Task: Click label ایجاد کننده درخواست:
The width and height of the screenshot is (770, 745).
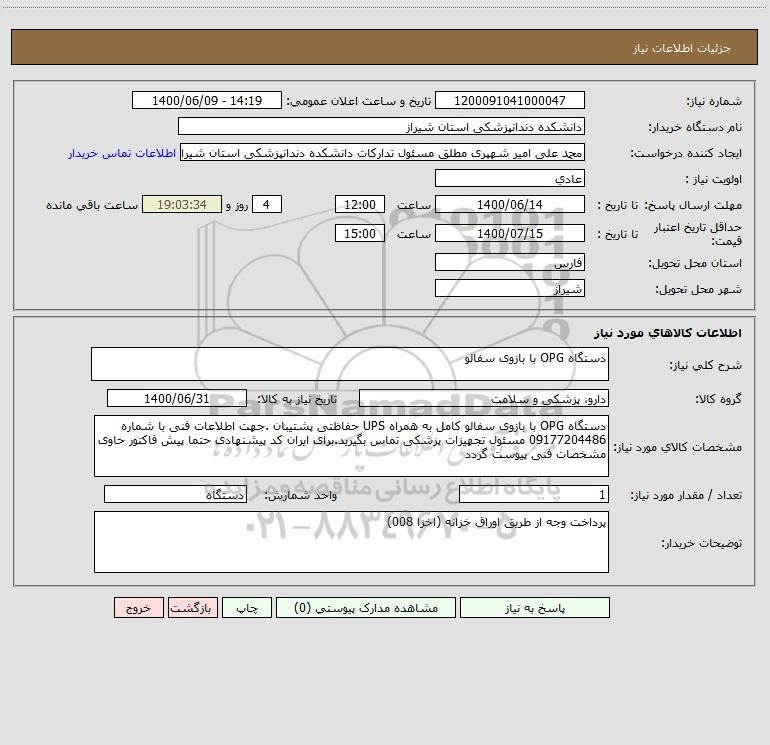Action: point(686,153)
